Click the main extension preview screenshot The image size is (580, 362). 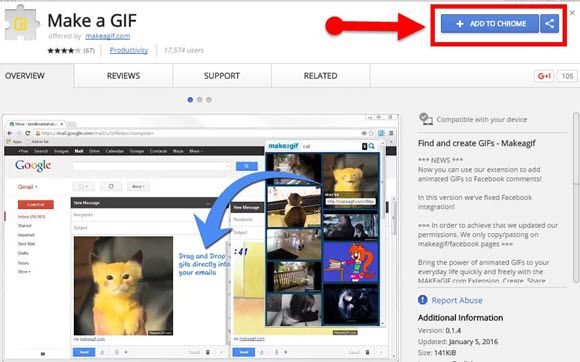(200, 237)
